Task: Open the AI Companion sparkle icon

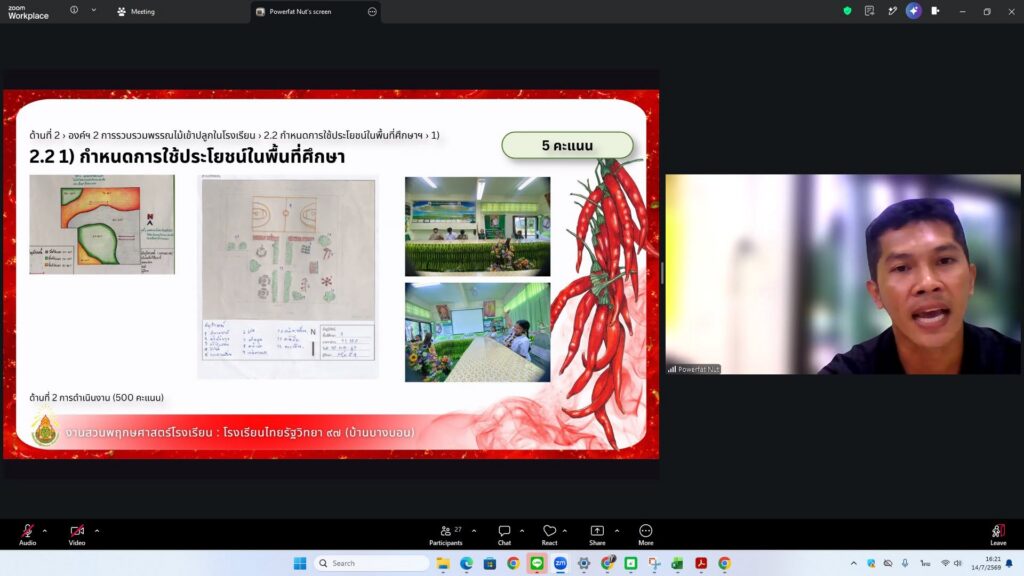Action: [913, 11]
